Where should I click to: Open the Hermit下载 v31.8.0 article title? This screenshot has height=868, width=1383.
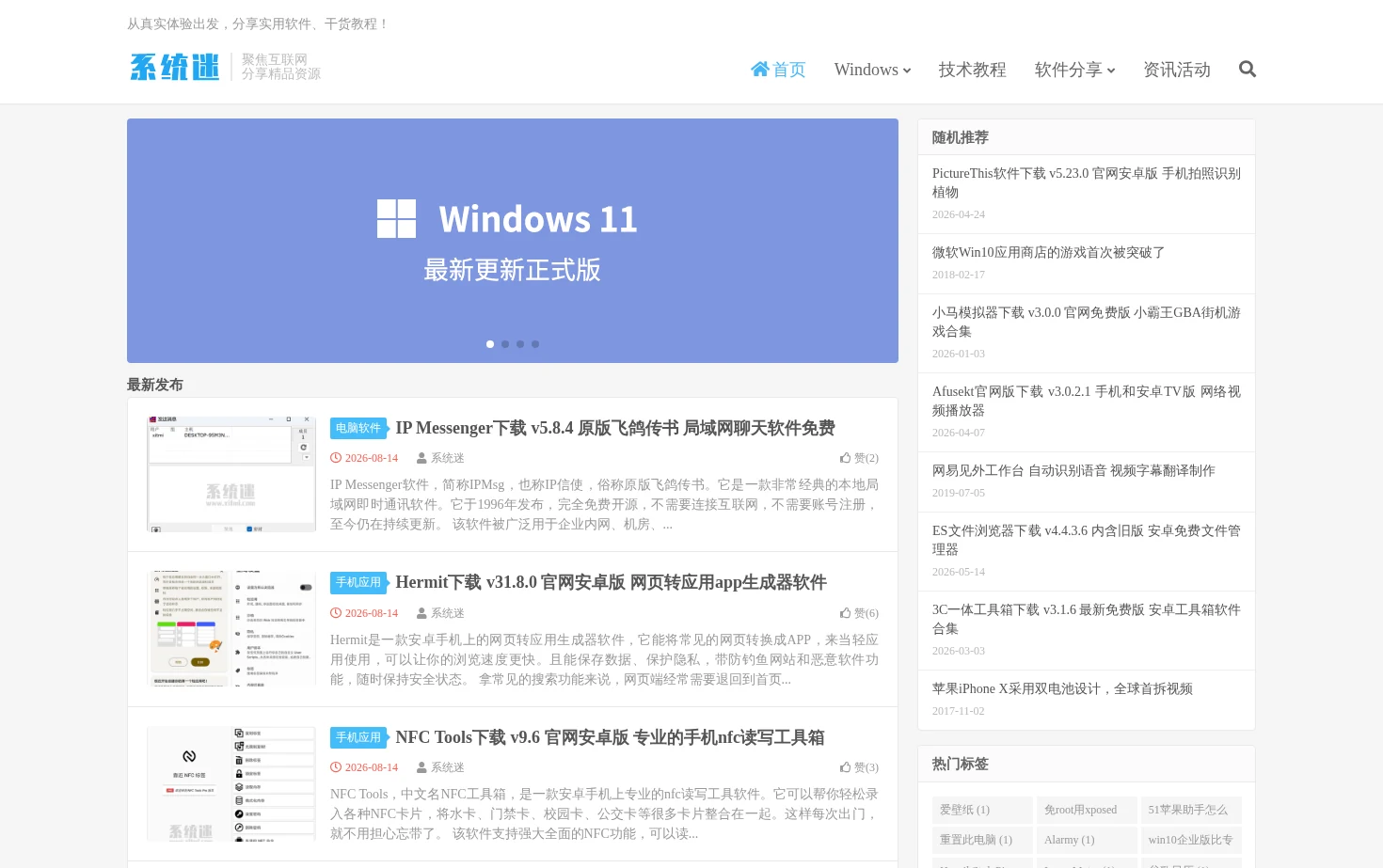pos(611,582)
